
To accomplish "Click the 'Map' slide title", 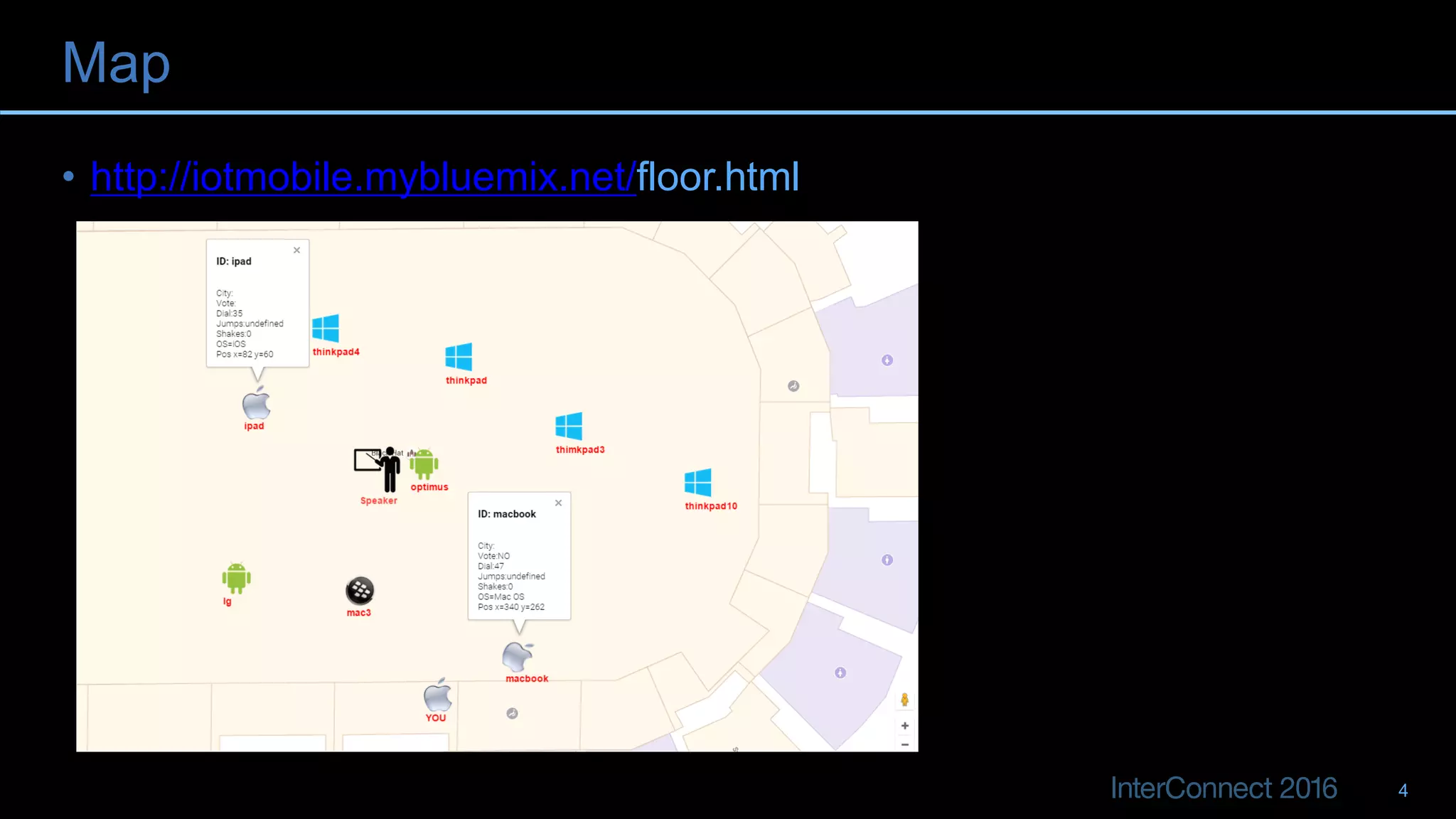I will pos(116,63).
